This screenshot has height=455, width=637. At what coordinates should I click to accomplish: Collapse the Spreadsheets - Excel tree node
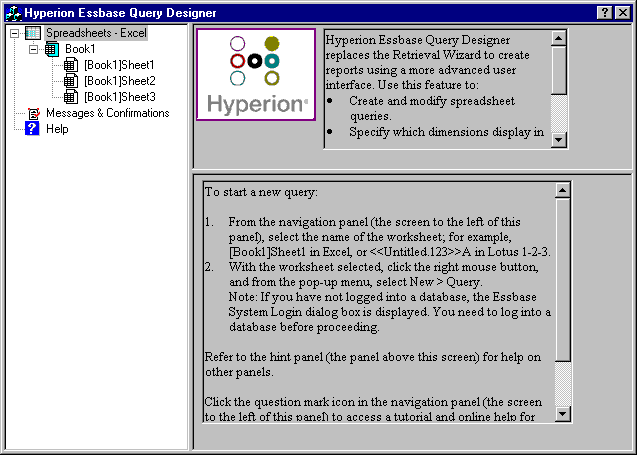13,33
